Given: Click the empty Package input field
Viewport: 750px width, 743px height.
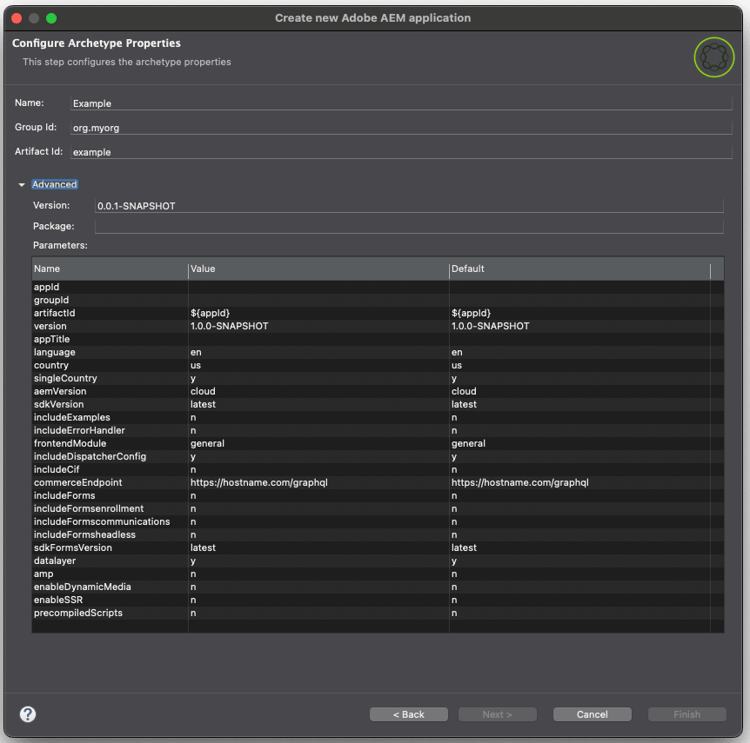Looking at the screenshot, I should point(409,226).
